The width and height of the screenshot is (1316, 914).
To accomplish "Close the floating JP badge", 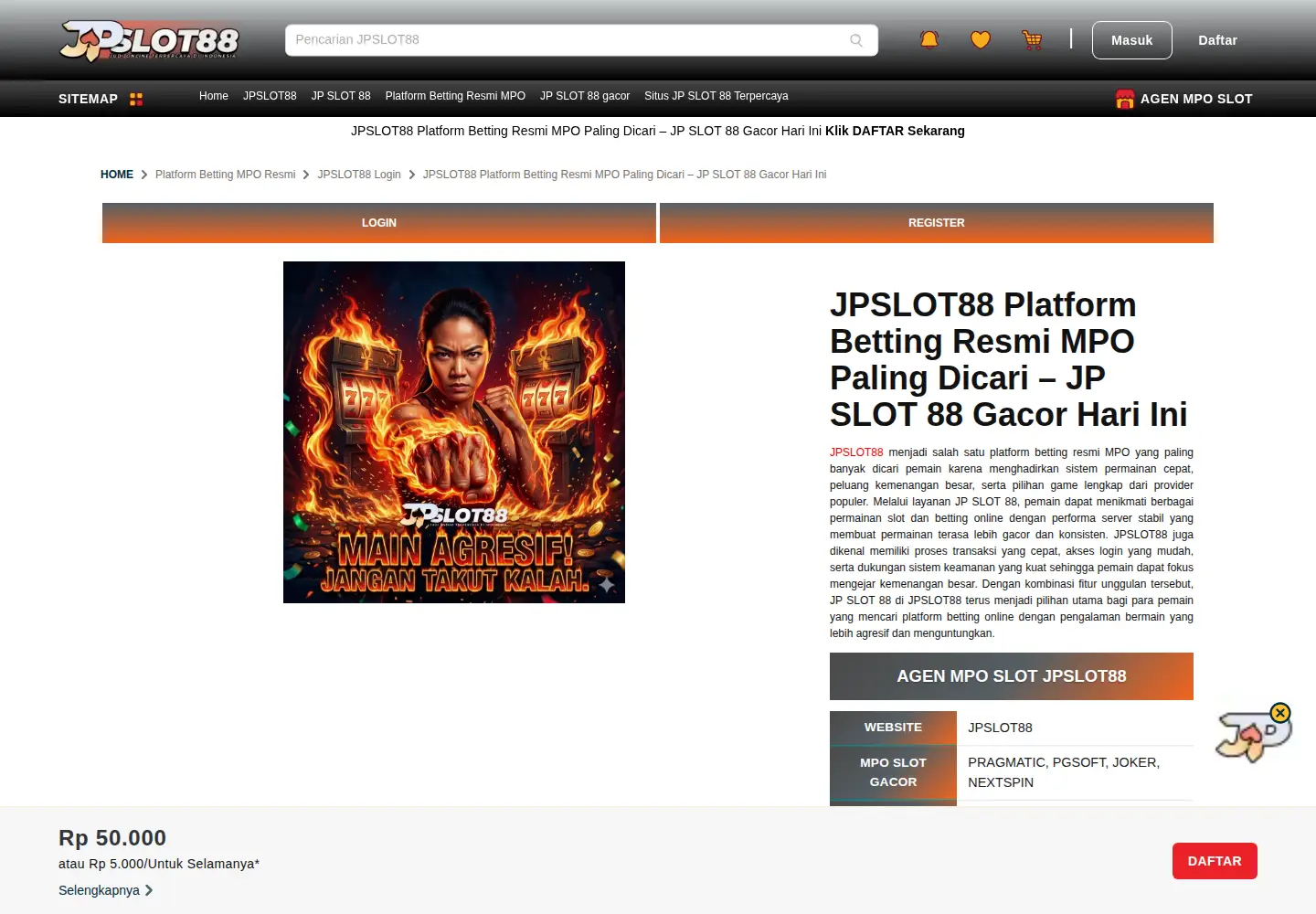I will [x=1280, y=713].
